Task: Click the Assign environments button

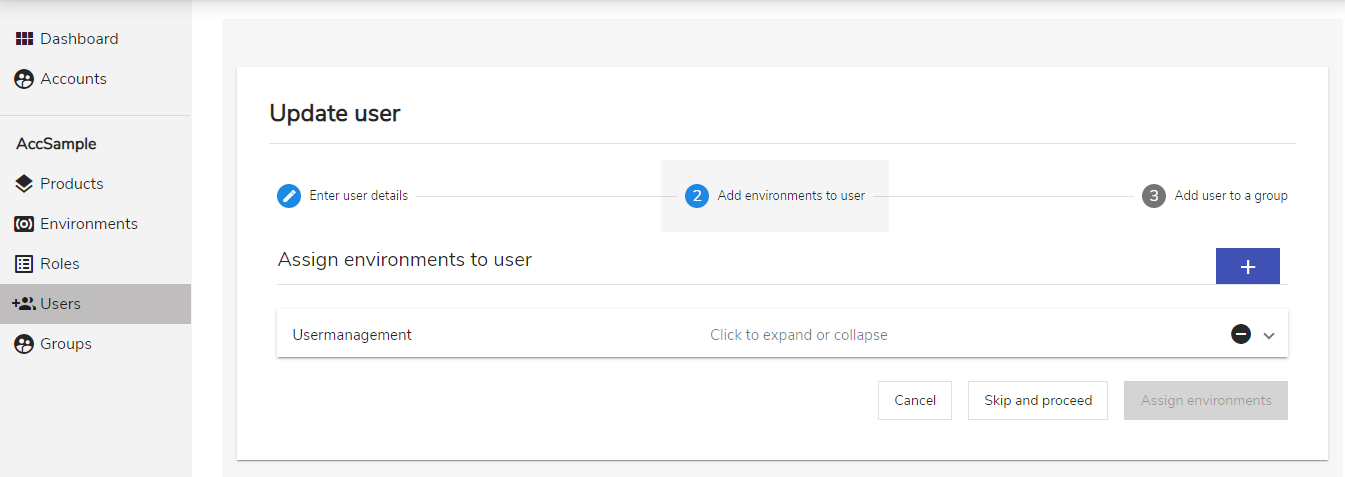Action: point(1206,400)
